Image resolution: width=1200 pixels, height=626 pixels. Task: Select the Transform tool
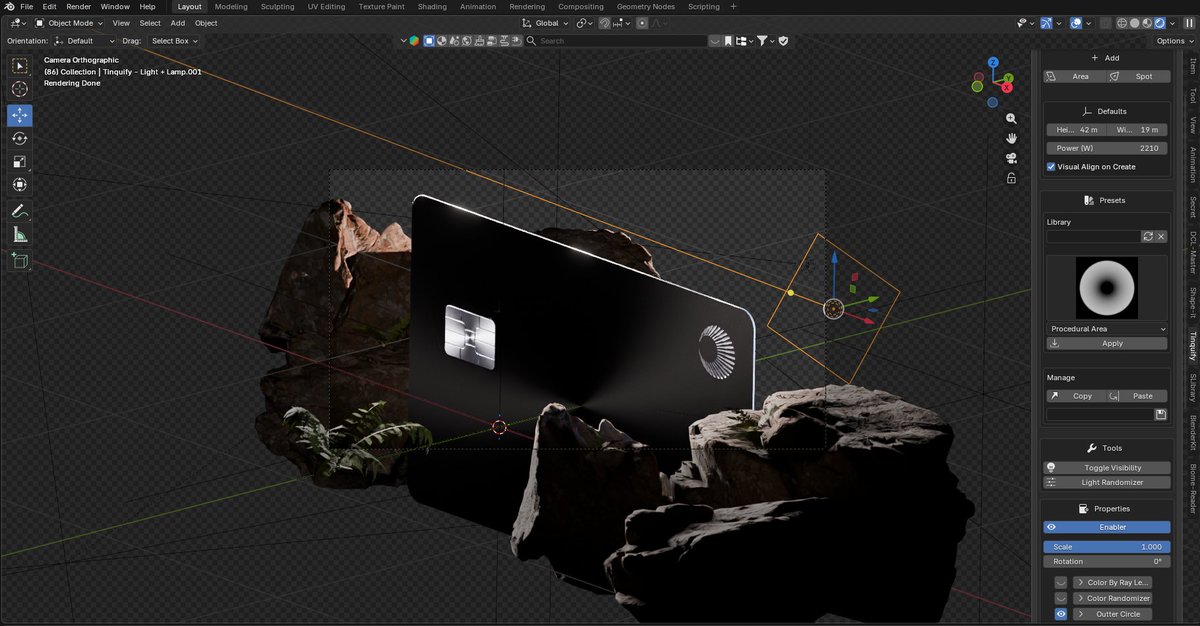pos(20,185)
